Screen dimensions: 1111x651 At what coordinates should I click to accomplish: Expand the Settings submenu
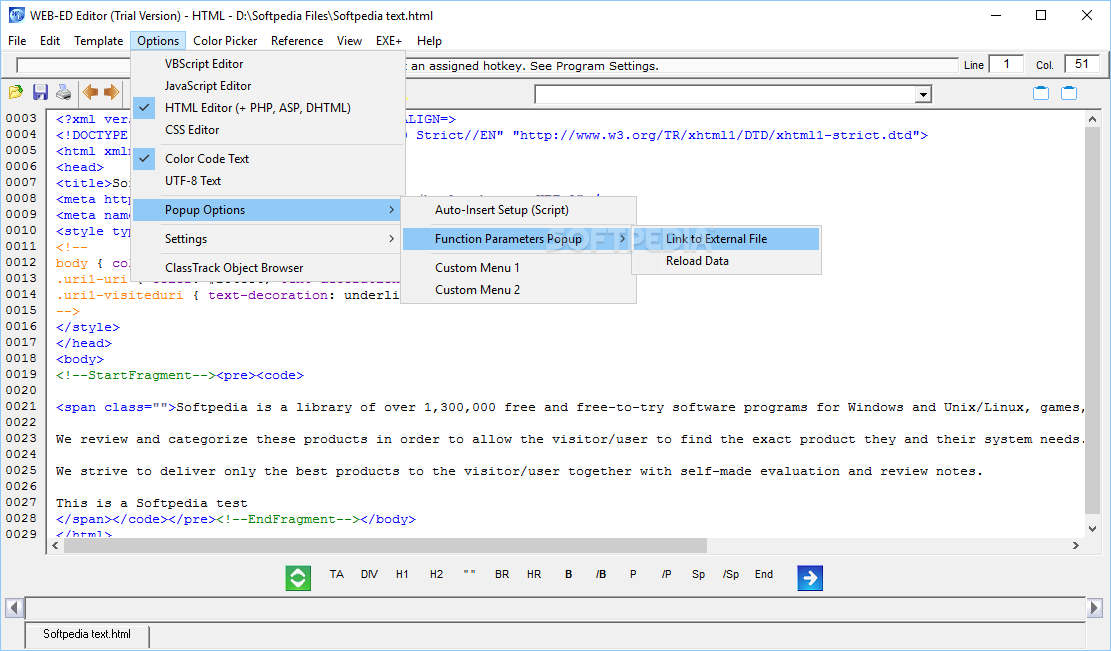pyautogui.click(x=268, y=239)
